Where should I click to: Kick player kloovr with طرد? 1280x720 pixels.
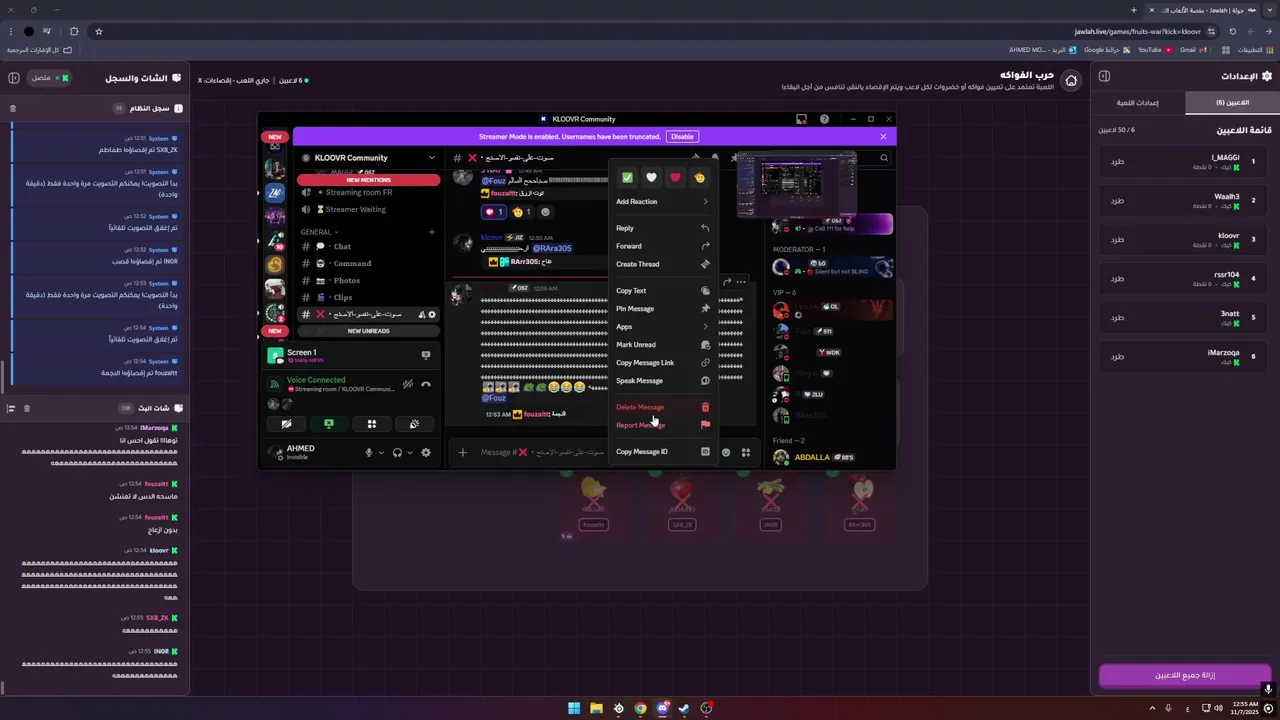[1117, 239]
